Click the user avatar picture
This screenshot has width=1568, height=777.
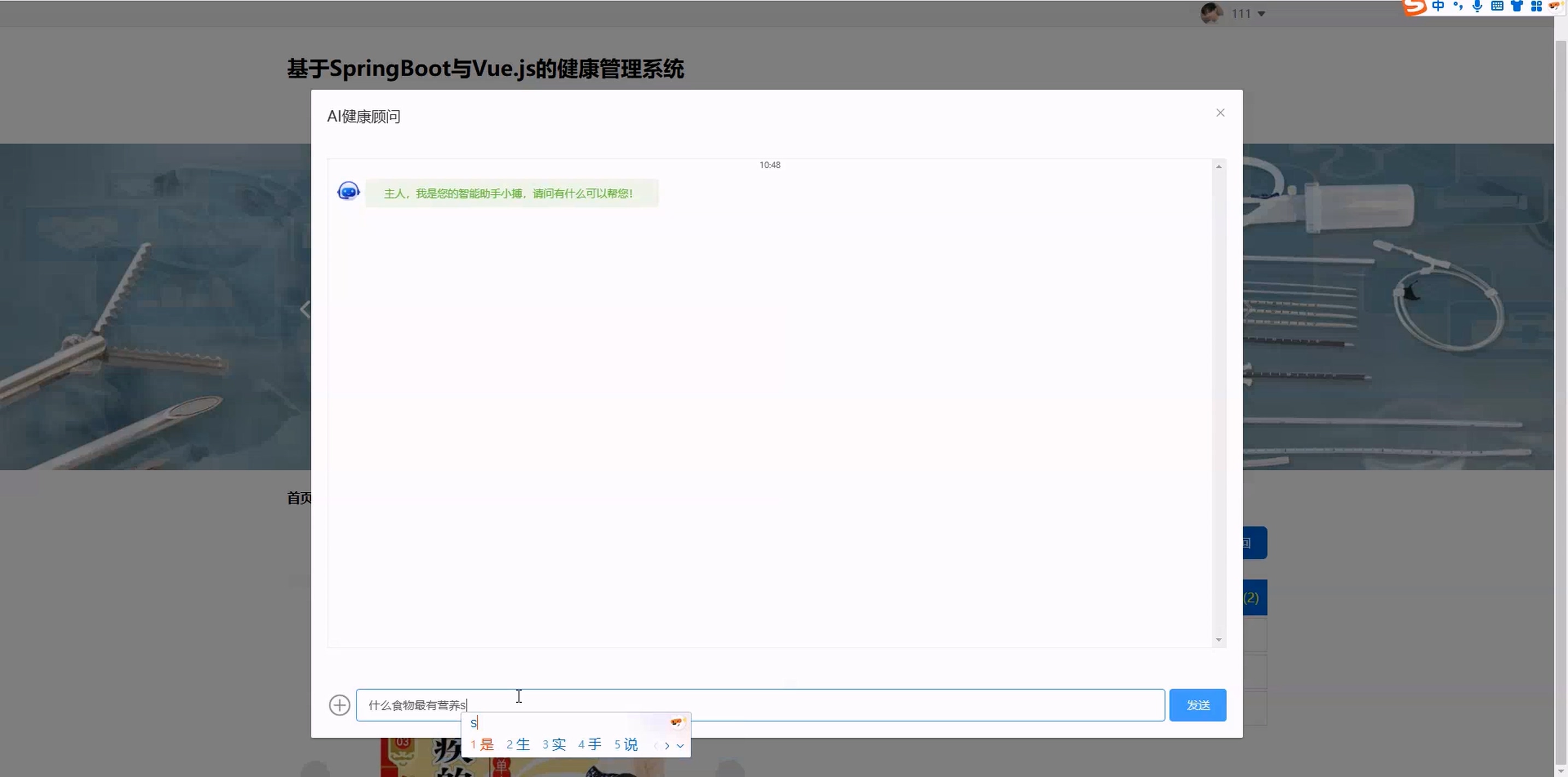click(x=1212, y=13)
